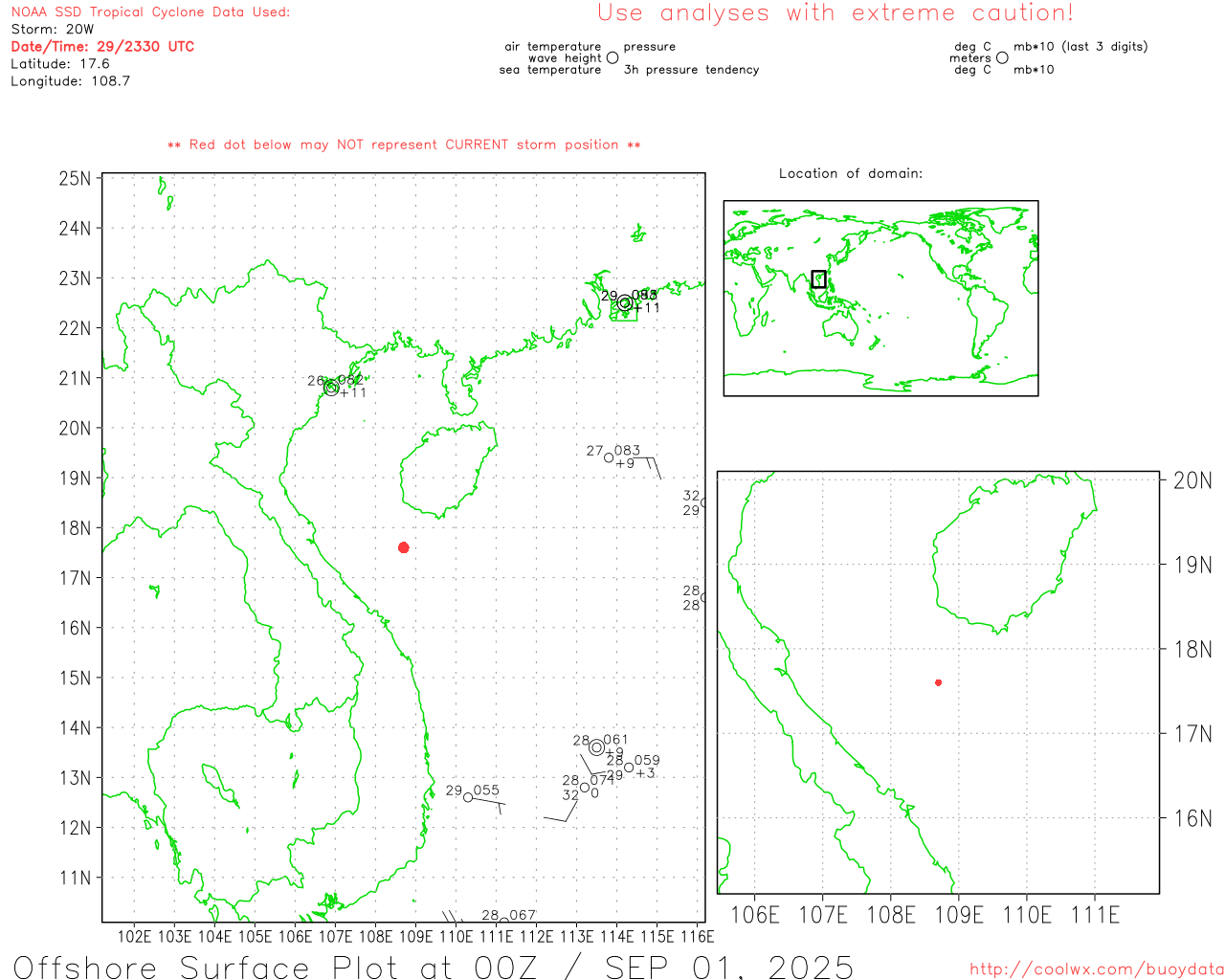This screenshot has height=980, width=1225.
Task: Click the red storm dot on main map
Action: pyautogui.click(x=404, y=547)
